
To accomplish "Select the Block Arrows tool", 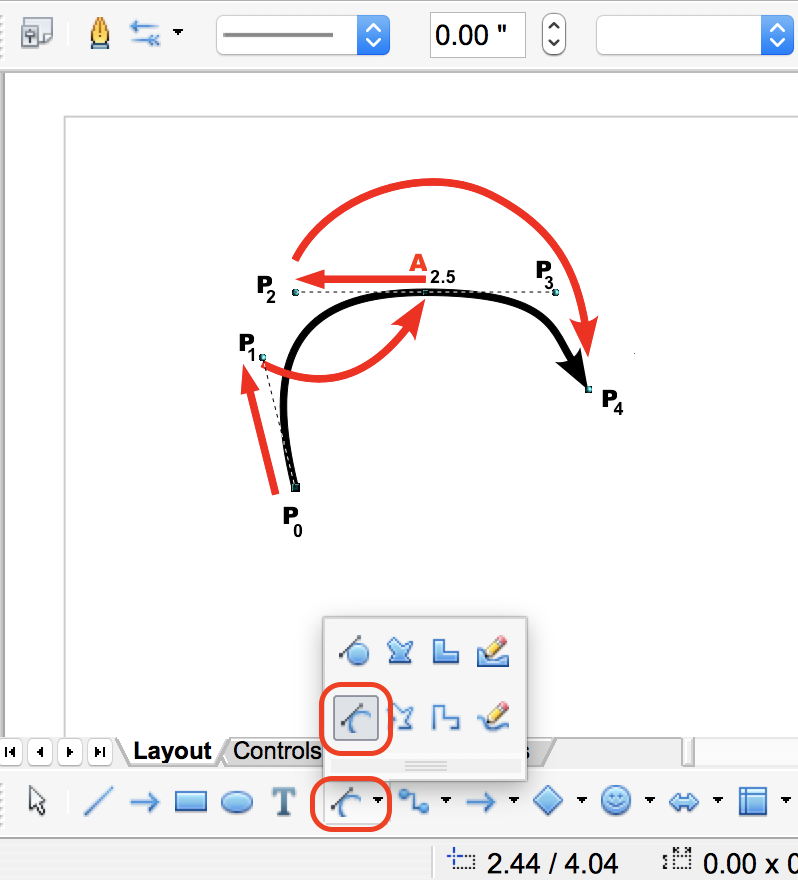I will tap(684, 801).
